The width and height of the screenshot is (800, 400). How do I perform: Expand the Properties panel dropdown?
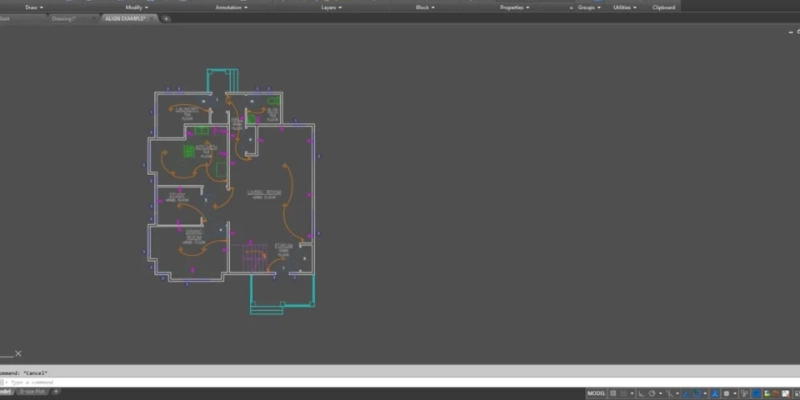point(515,8)
